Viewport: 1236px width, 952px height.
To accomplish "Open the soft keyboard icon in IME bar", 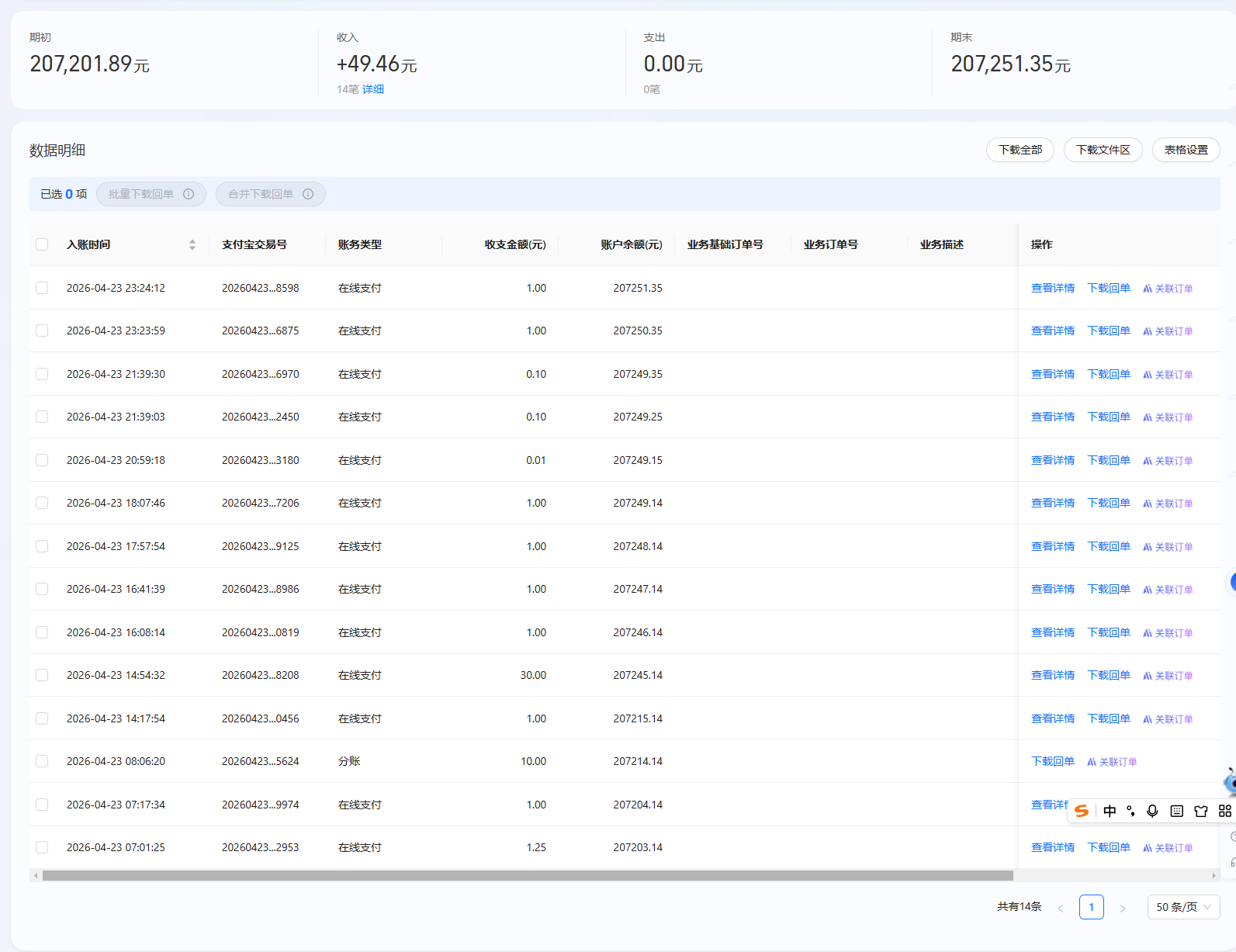I will point(1176,811).
